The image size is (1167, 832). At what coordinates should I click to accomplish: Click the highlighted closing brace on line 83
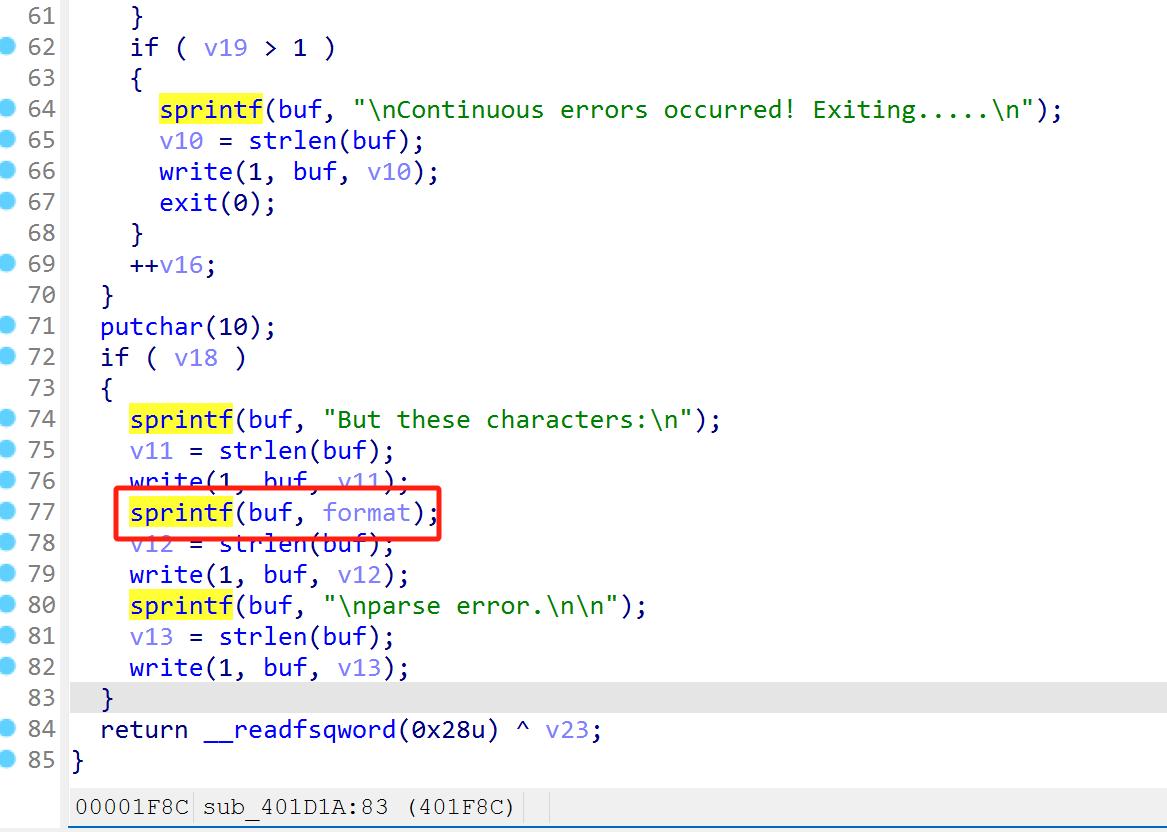(x=107, y=698)
